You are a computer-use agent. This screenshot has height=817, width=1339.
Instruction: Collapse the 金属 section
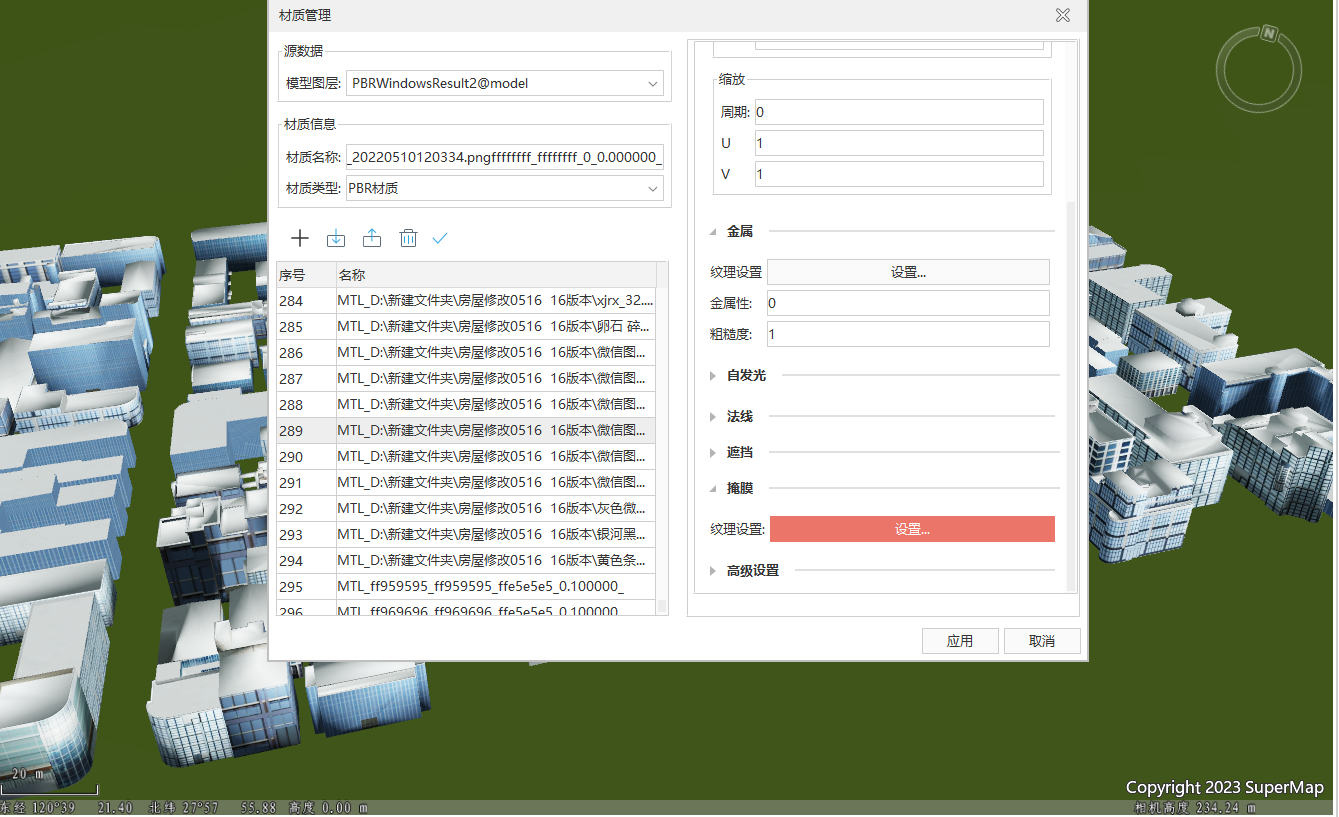713,231
